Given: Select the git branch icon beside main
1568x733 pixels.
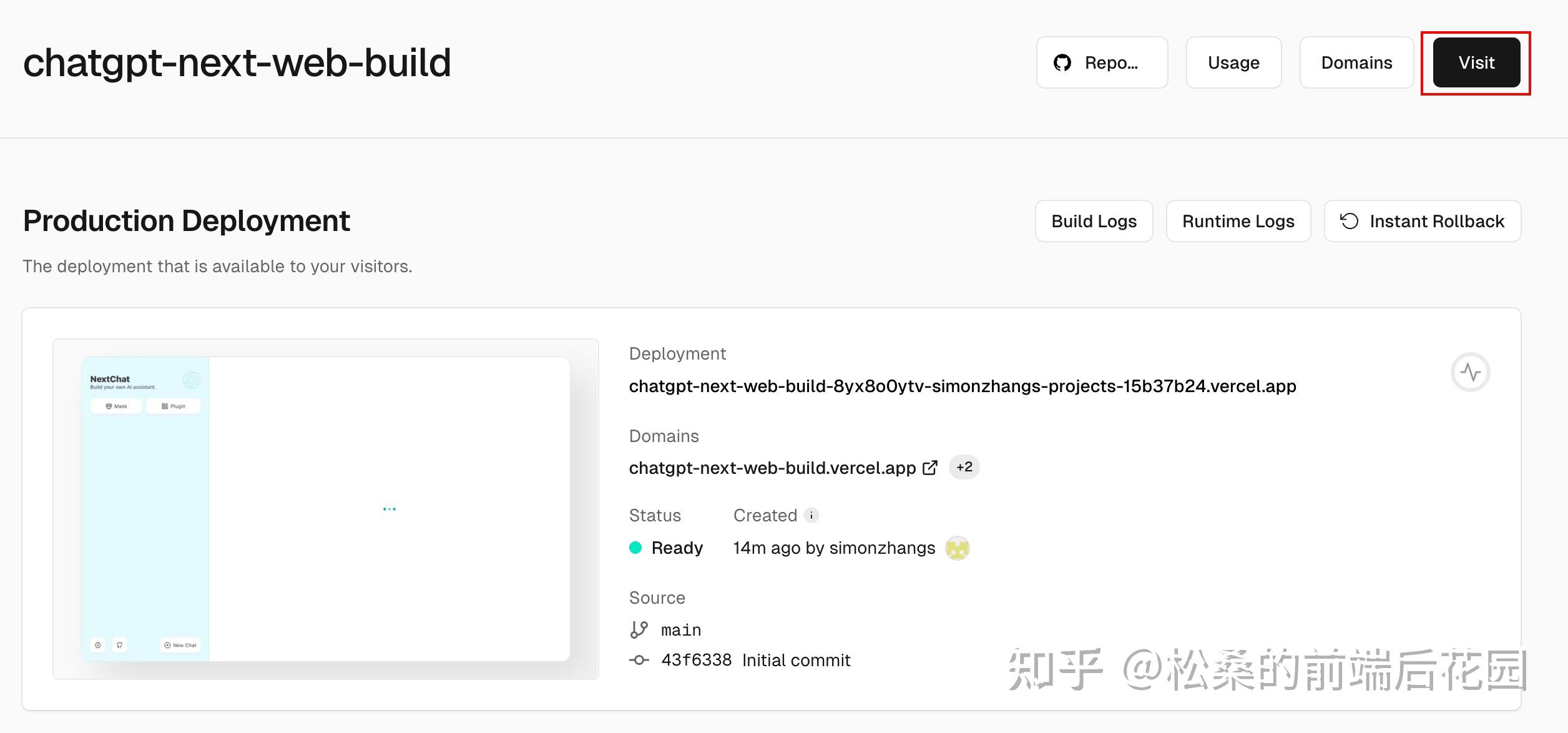Looking at the screenshot, I should 638,629.
